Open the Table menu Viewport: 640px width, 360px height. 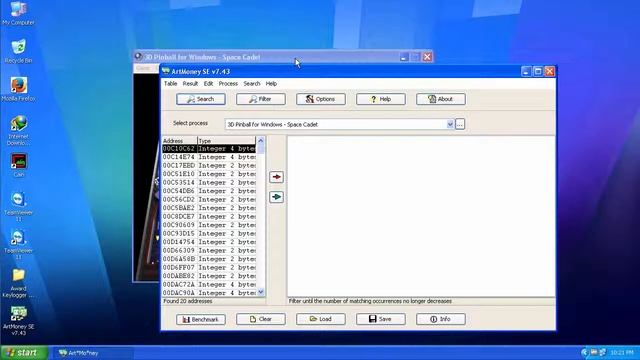tap(170, 83)
